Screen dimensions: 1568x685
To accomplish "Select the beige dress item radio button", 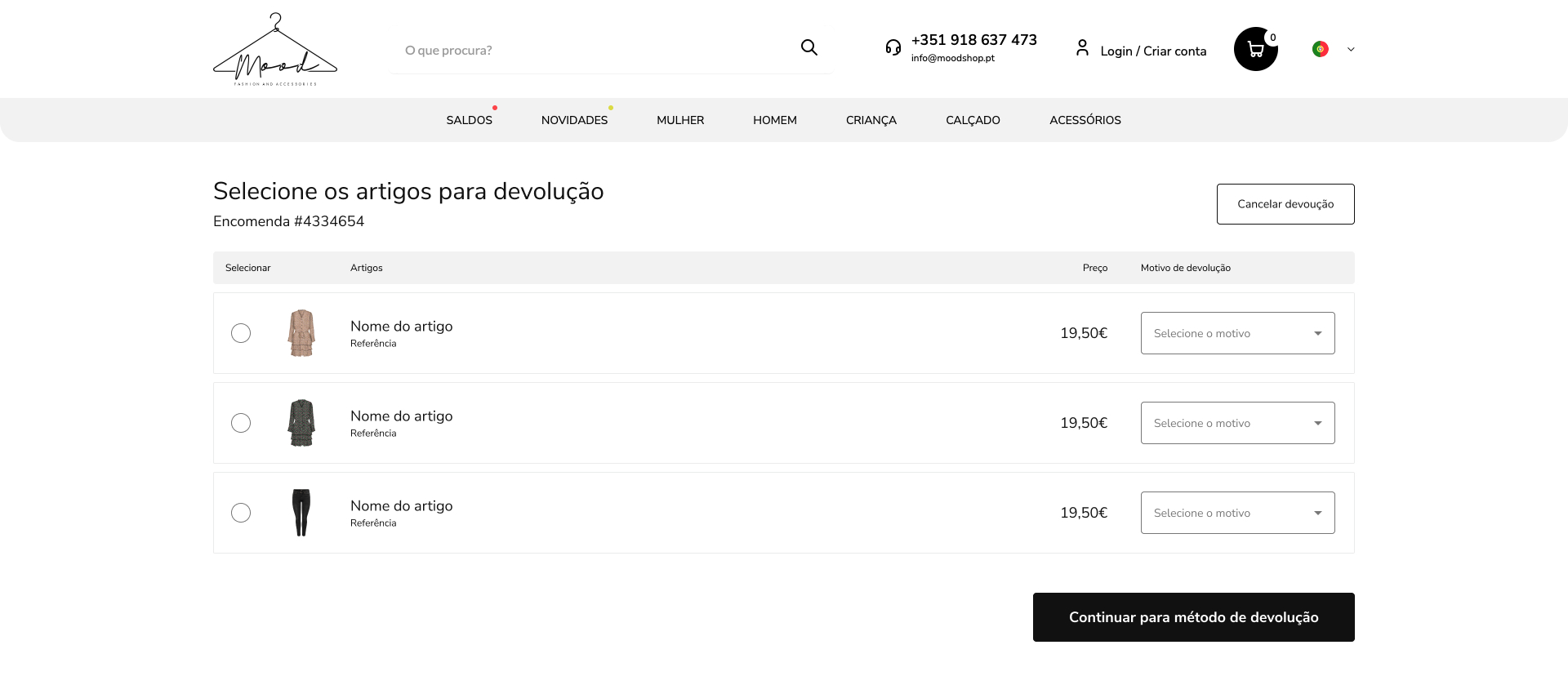I will pyautogui.click(x=241, y=333).
